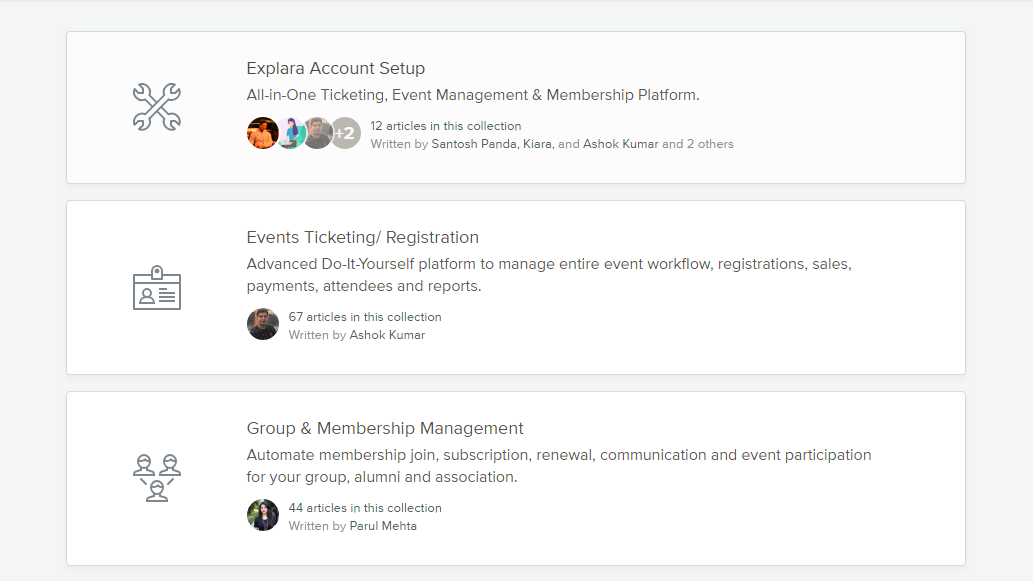This screenshot has width=1033, height=581.
Task: Click Ashok Kumar's avatar in Events Ticketing
Action: [263, 324]
